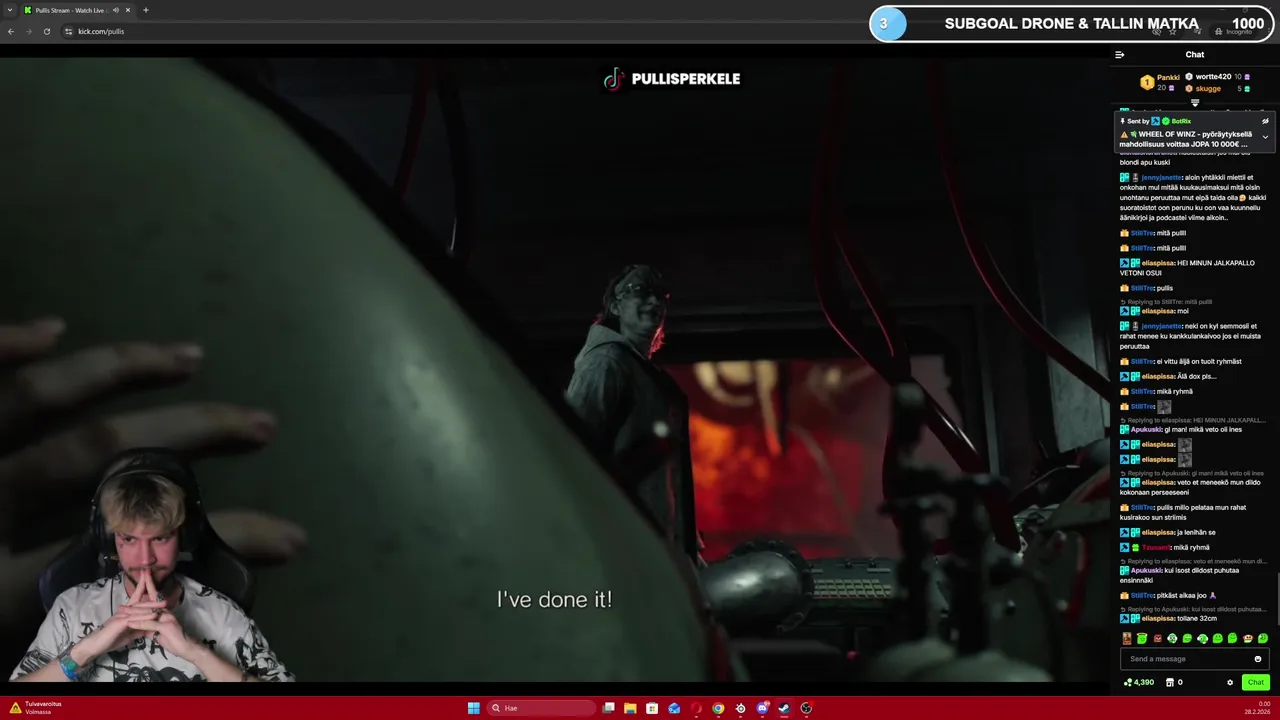Screen dimensions: 1280x720
Task: Open Microsoft Store from the taskbar
Action: [x=652, y=708]
